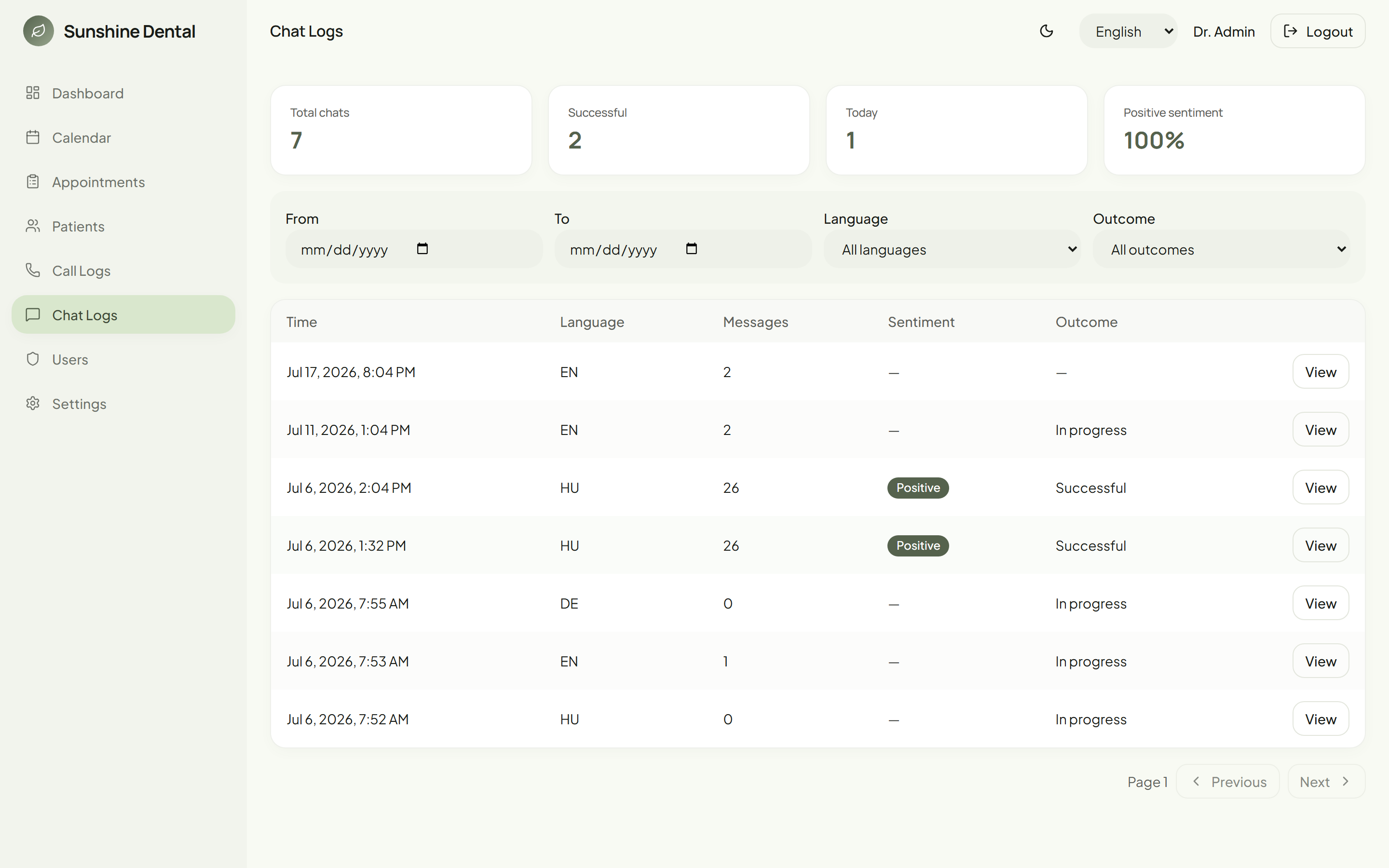Click the Today stat card
The image size is (1389, 868).
[x=957, y=130]
